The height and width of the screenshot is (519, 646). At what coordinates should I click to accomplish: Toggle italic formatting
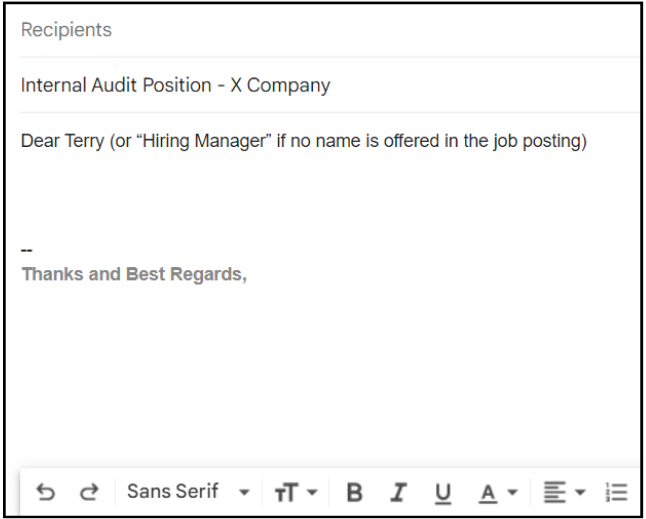coord(399,492)
